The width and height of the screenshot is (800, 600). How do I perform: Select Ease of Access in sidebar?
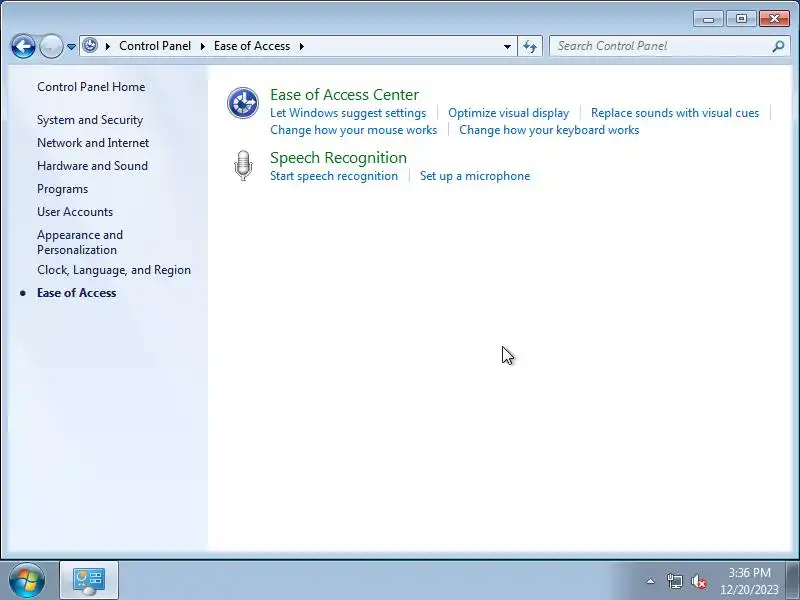(x=77, y=293)
